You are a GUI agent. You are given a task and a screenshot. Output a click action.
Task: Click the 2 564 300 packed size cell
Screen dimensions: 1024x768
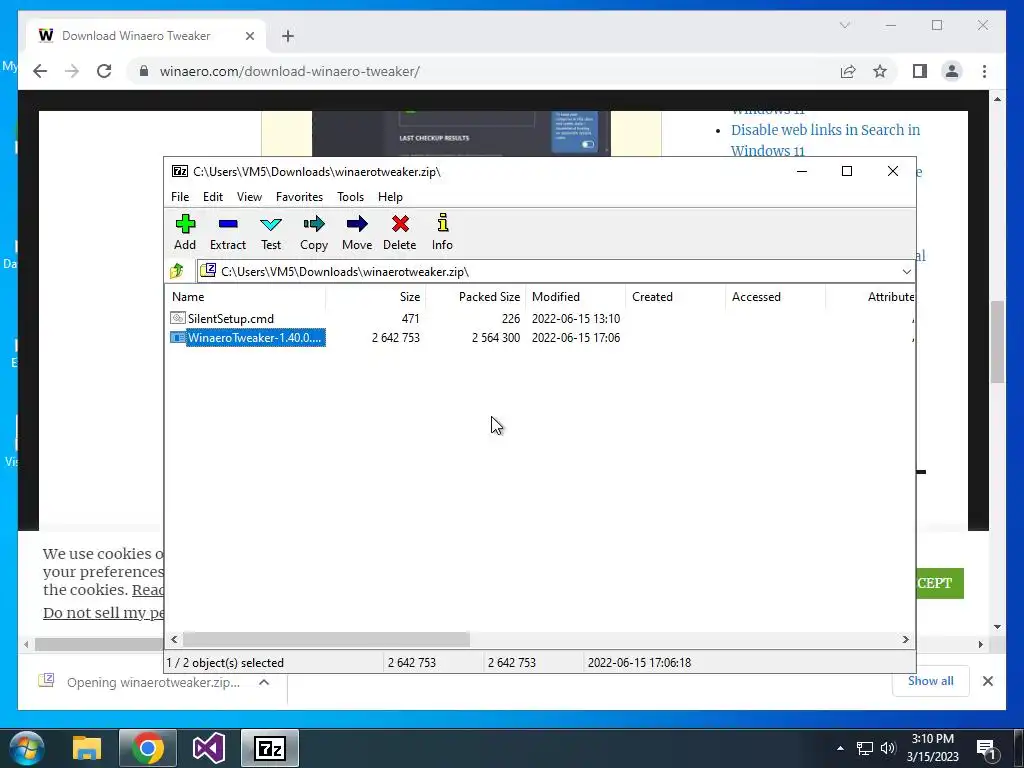tap(496, 338)
